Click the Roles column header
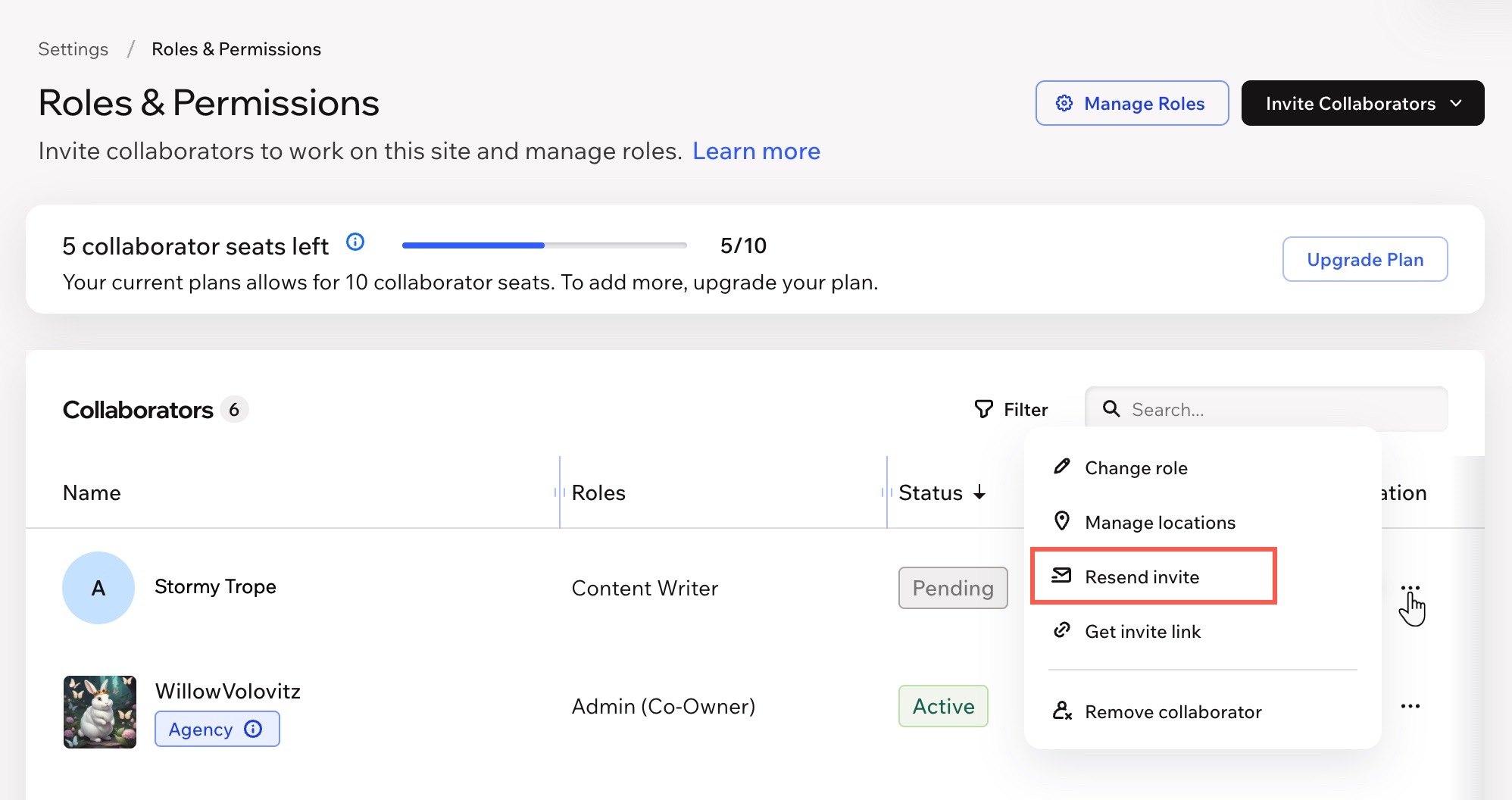The image size is (1512, 800). (598, 492)
